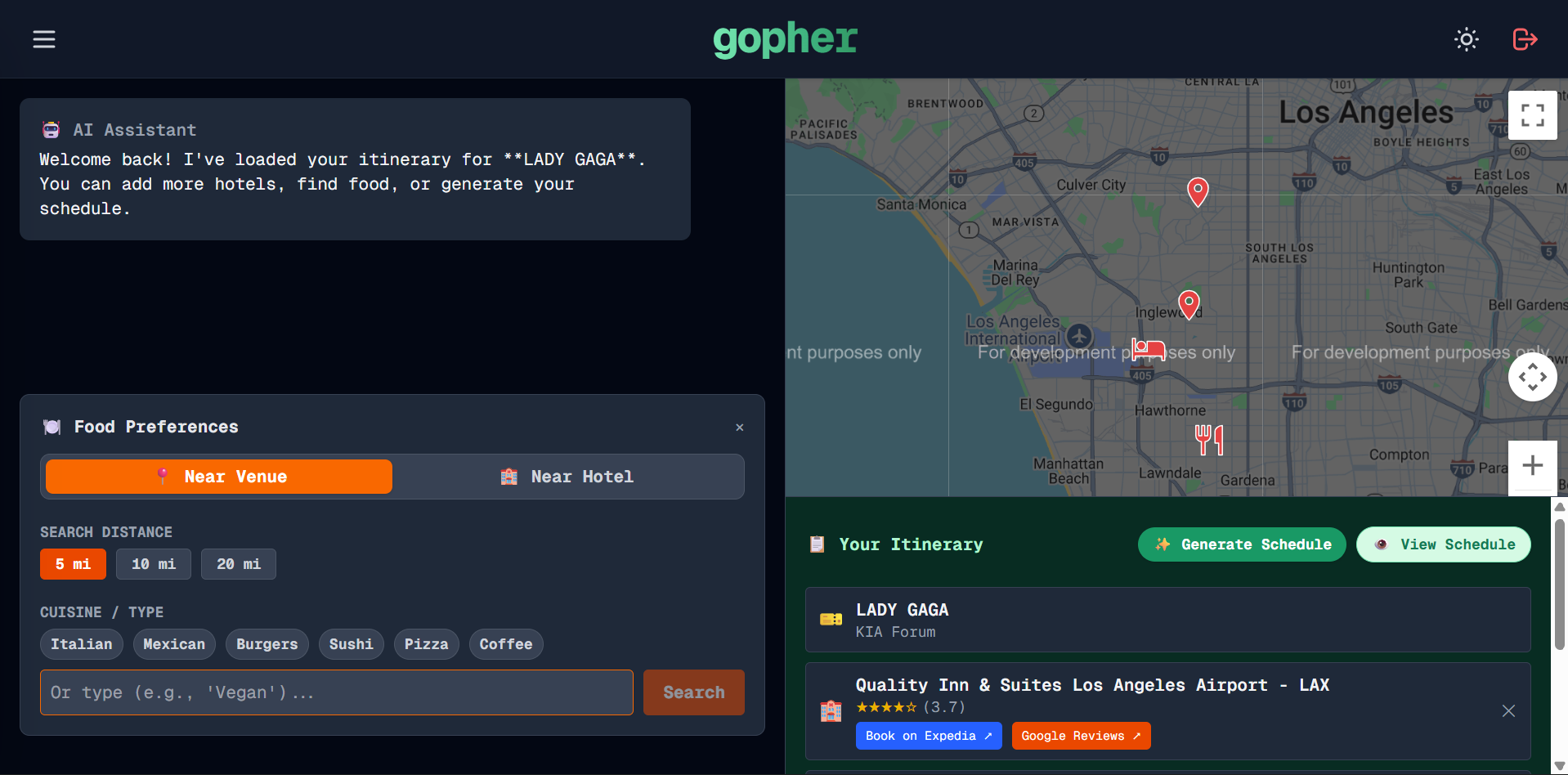Screen dimensions: 1568x775
Task: Click the Santa Monica map label
Action: [921, 204]
